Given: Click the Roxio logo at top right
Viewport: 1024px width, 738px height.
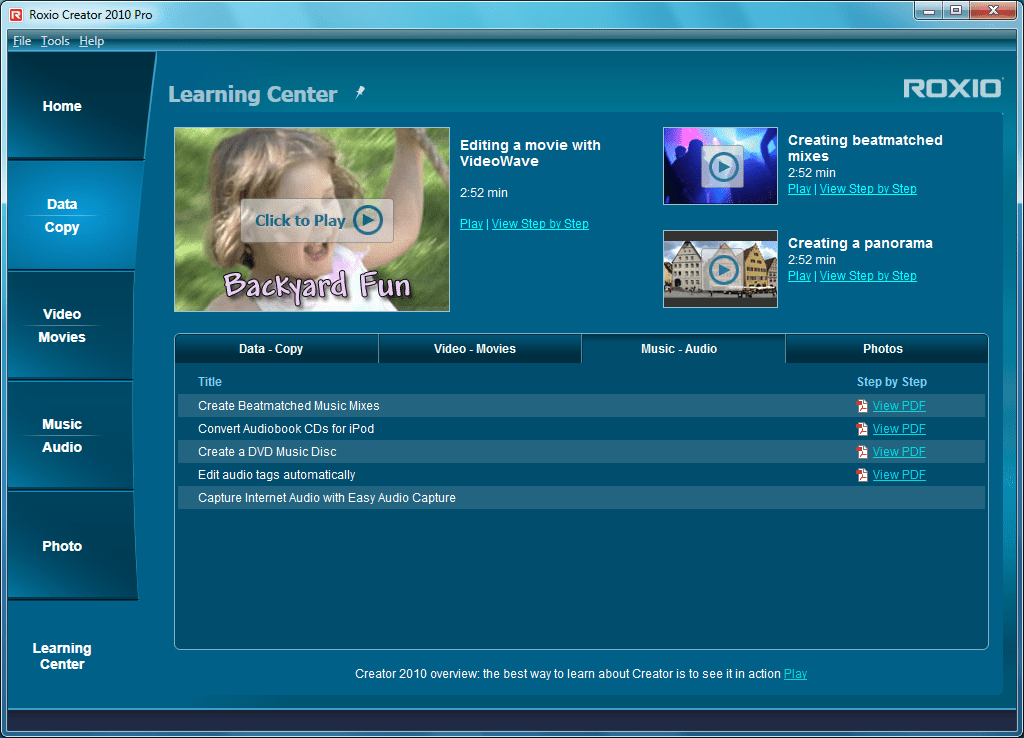Looking at the screenshot, I should [x=952, y=88].
